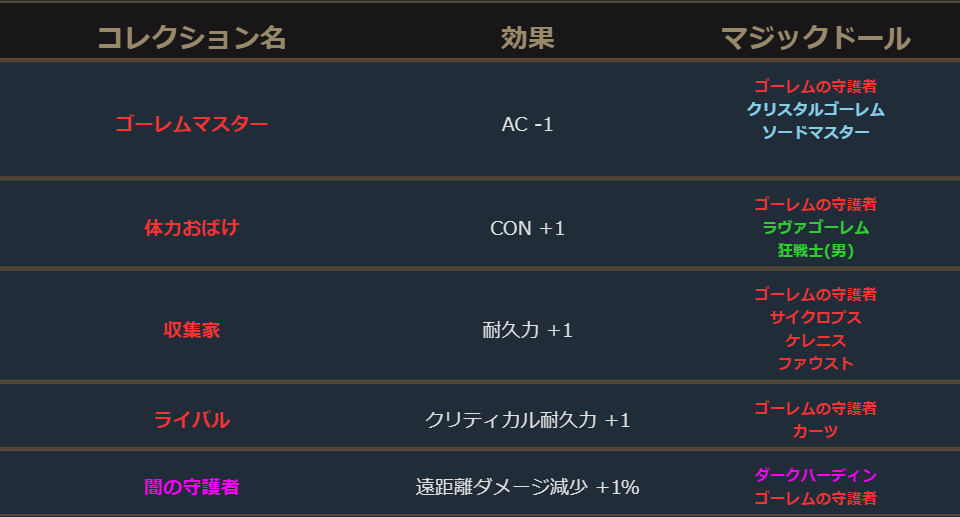This screenshot has width=960, height=517.
Task: Click the ゴーレムマスター collection name
Action: click(191, 125)
